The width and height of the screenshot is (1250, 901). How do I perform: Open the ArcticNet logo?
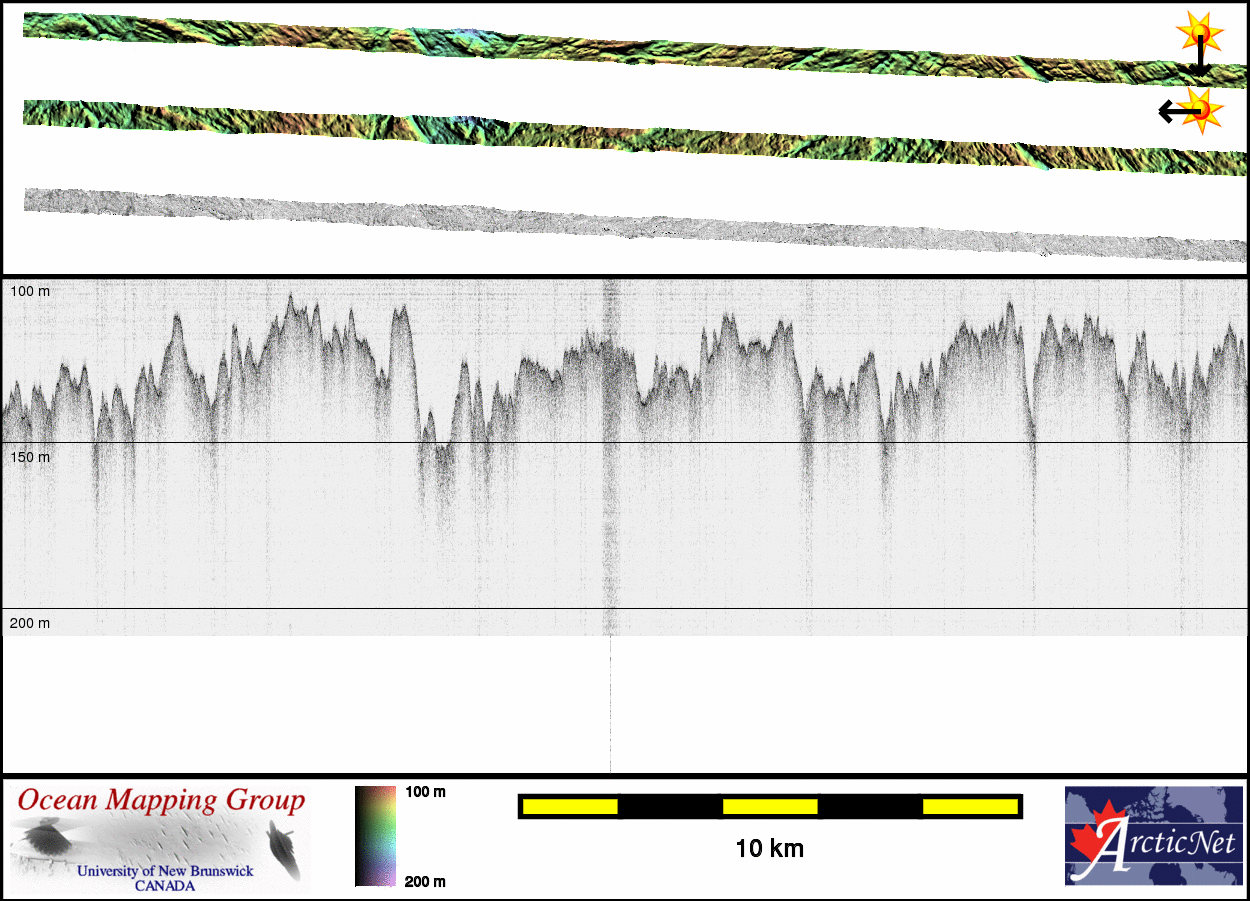[1152, 835]
